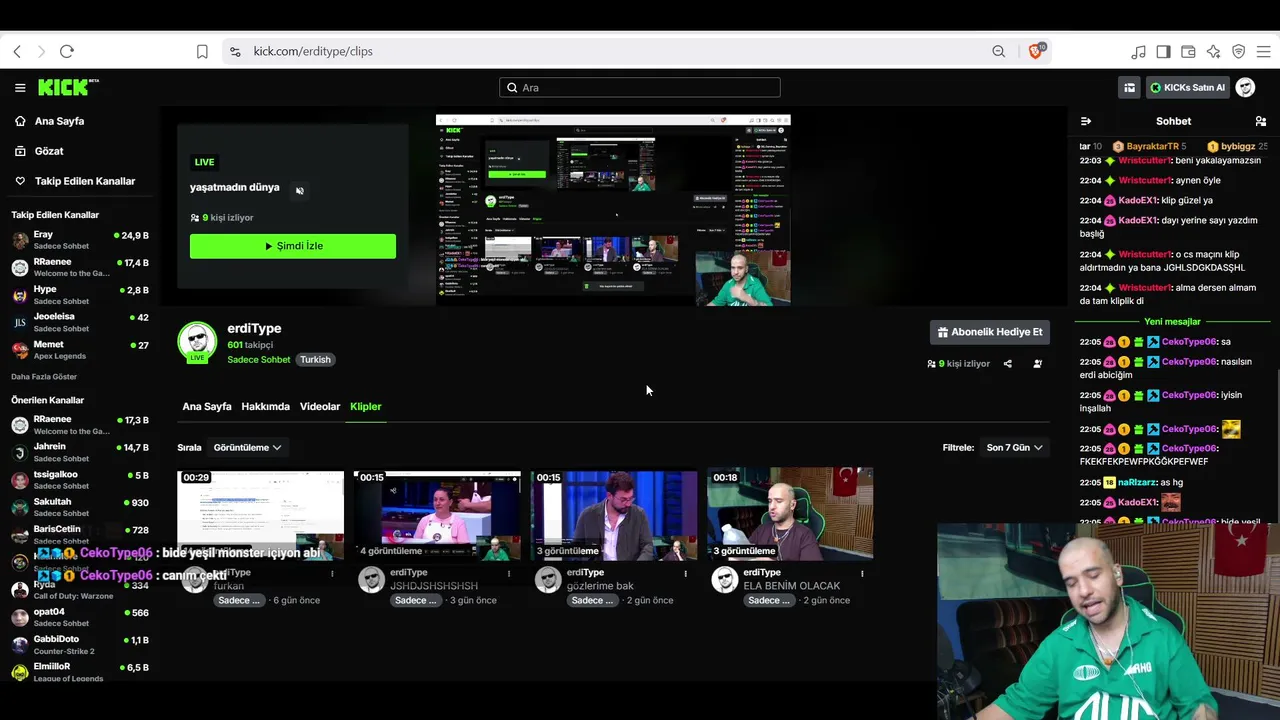The image size is (1280, 720).
Task: Click the Sadece Sohbet category link
Action: pyautogui.click(x=259, y=360)
